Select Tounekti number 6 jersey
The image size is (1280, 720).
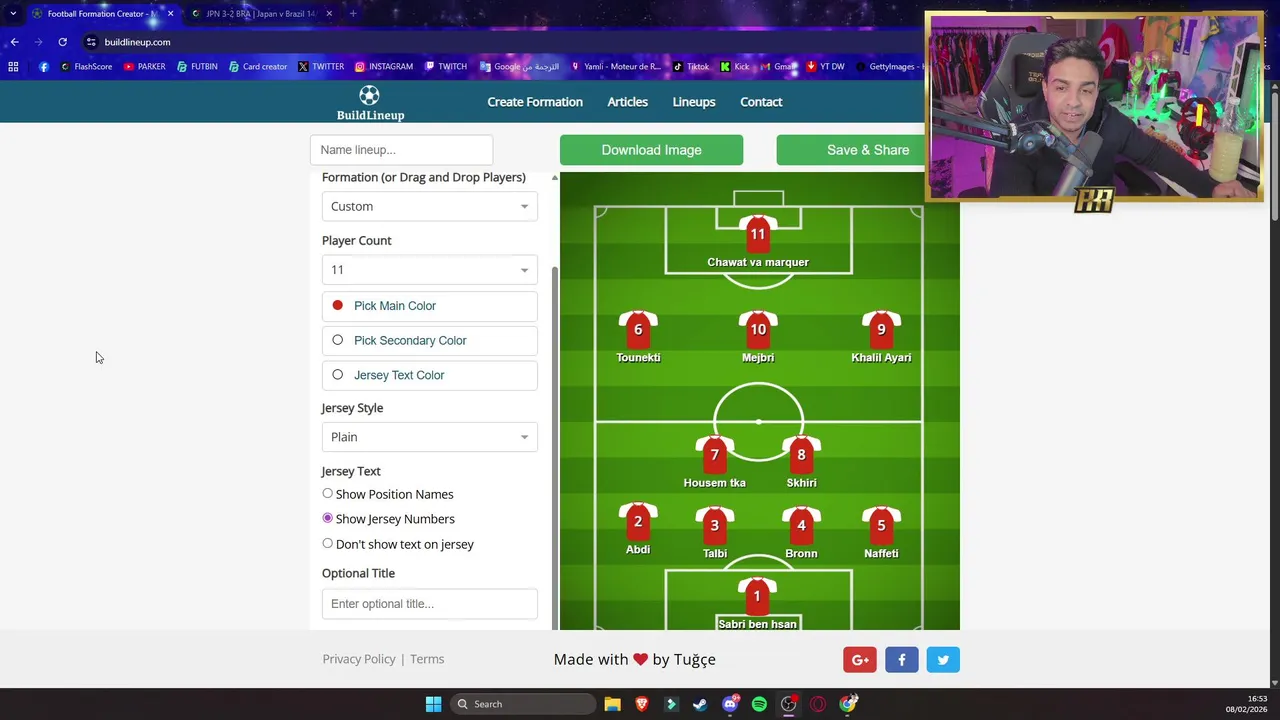pyautogui.click(x=638, y=329)
